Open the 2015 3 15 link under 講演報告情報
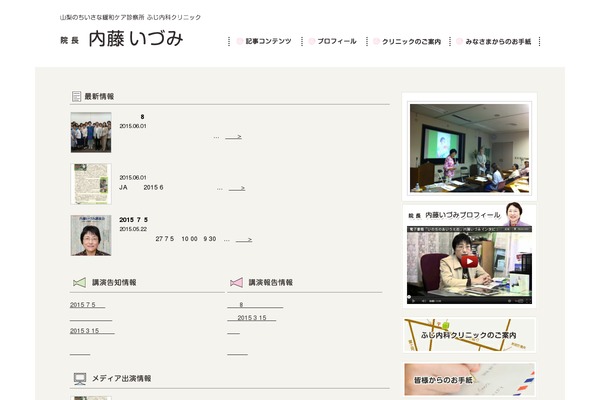The width and height of the screenshot is (600, 400). (251, 318)
